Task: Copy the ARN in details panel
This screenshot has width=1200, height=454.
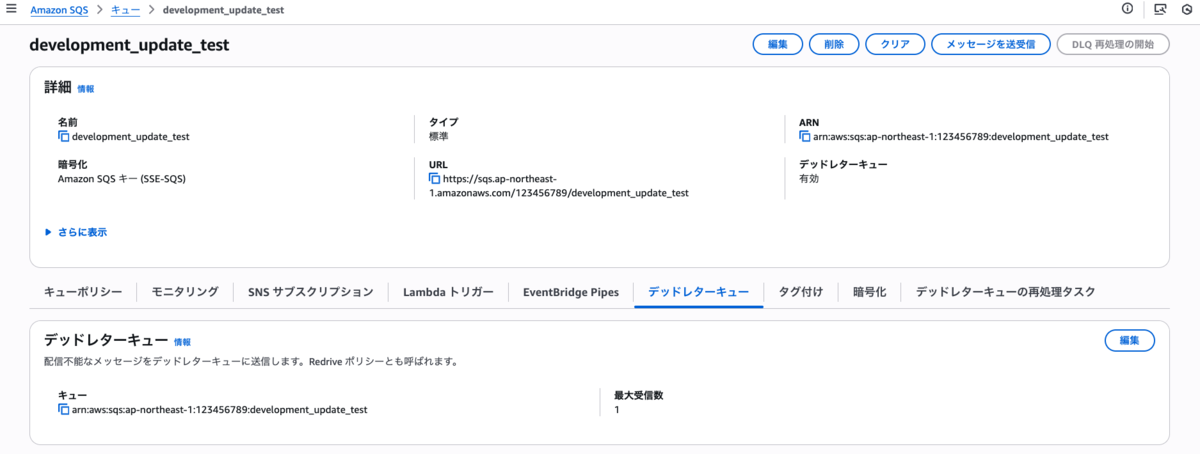Action: [804, 136]
